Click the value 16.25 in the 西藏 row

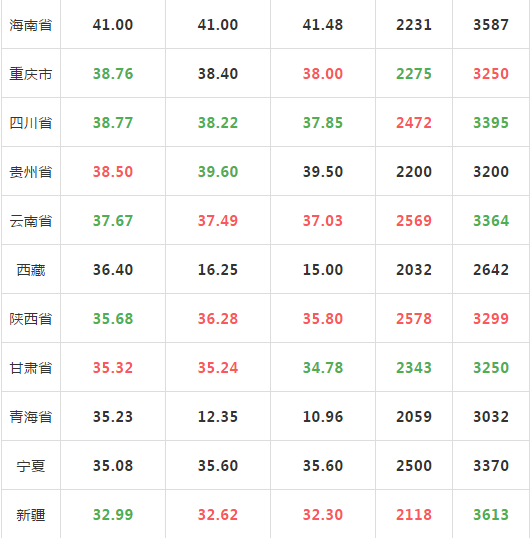[218, 270]
